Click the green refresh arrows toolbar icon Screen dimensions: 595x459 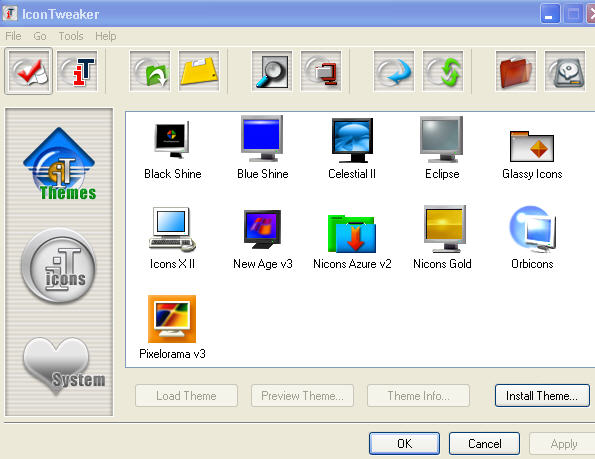[x=443, y=71]
